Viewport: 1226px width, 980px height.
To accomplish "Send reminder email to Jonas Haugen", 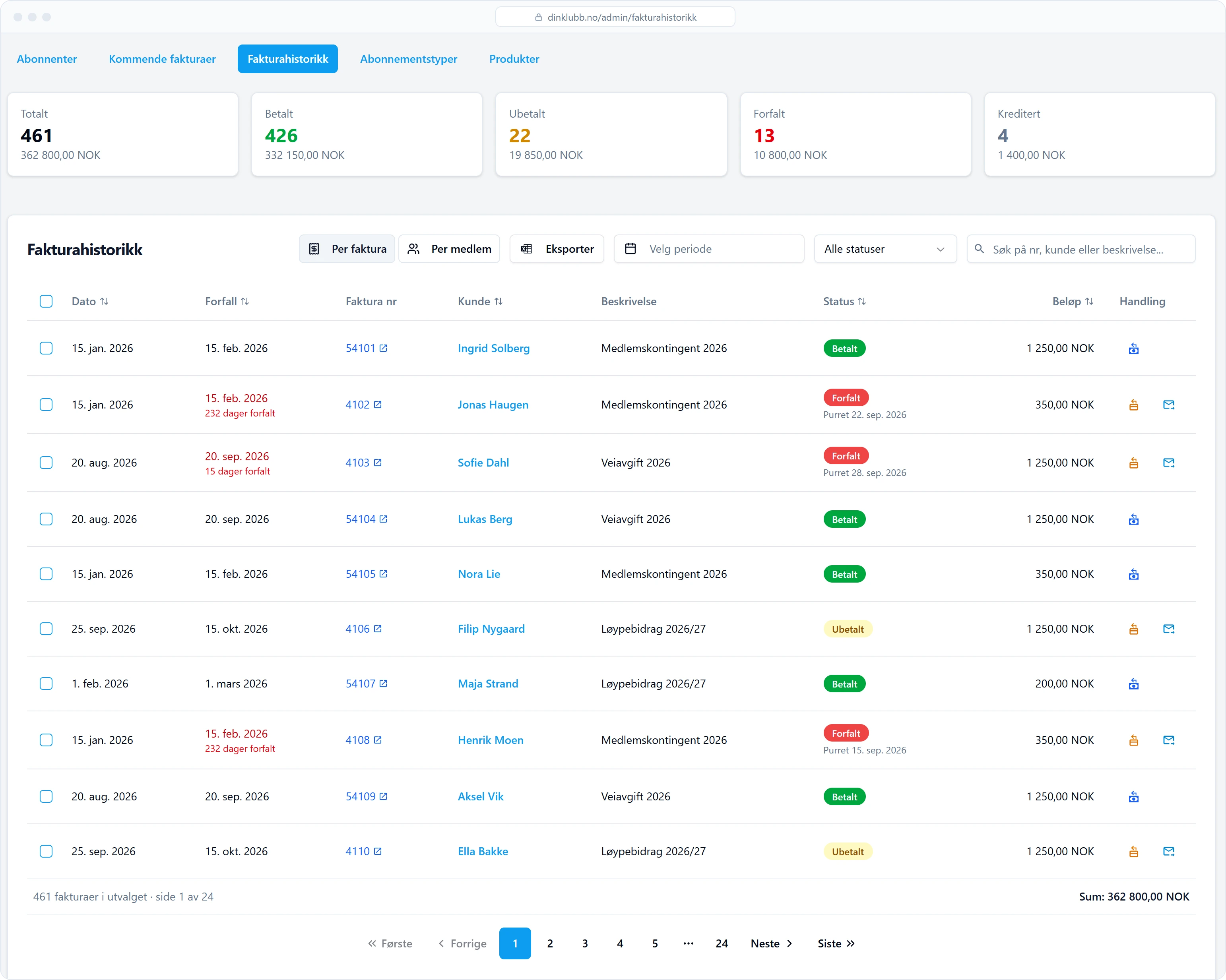I will point(1169,405).
